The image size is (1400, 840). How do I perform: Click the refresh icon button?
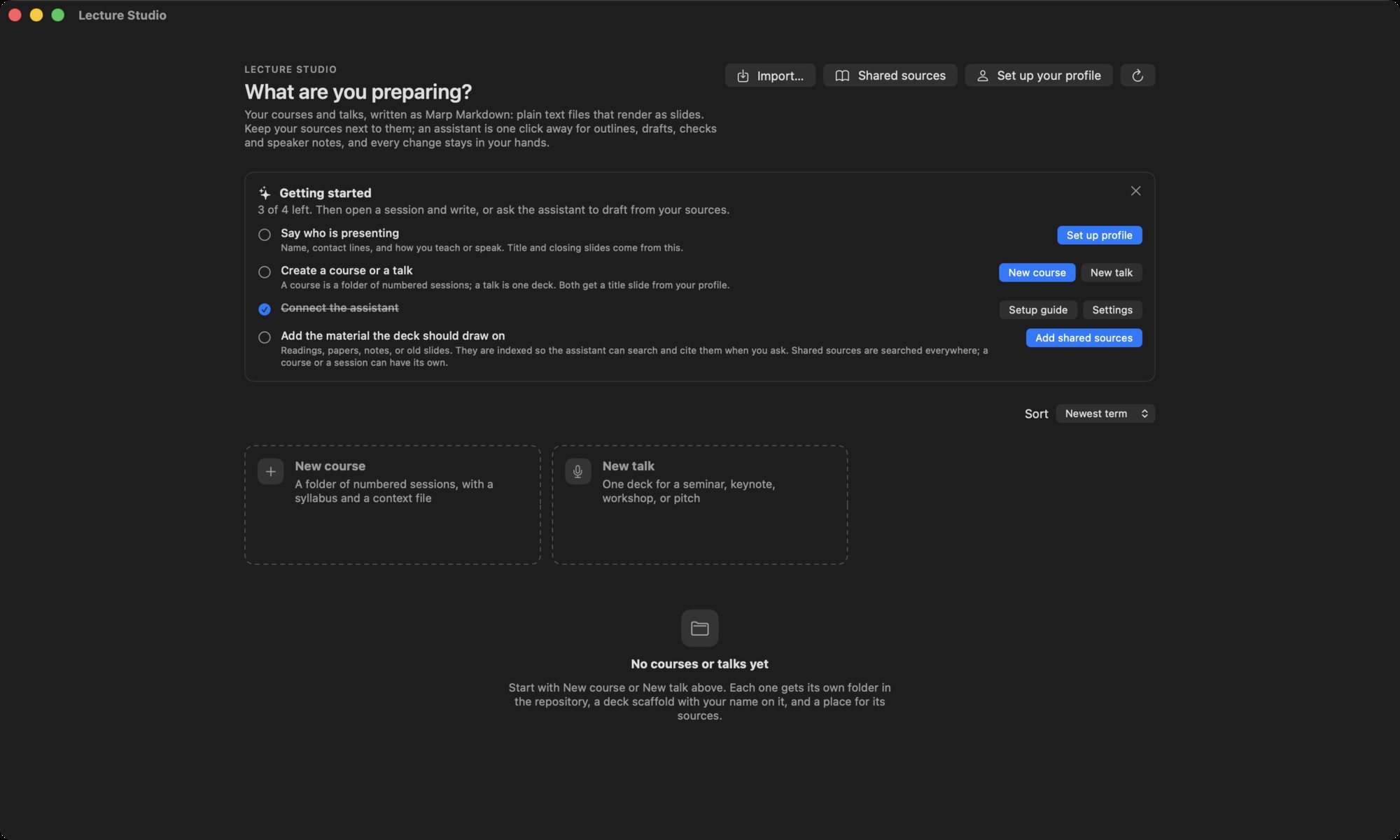click(1137, 76)
